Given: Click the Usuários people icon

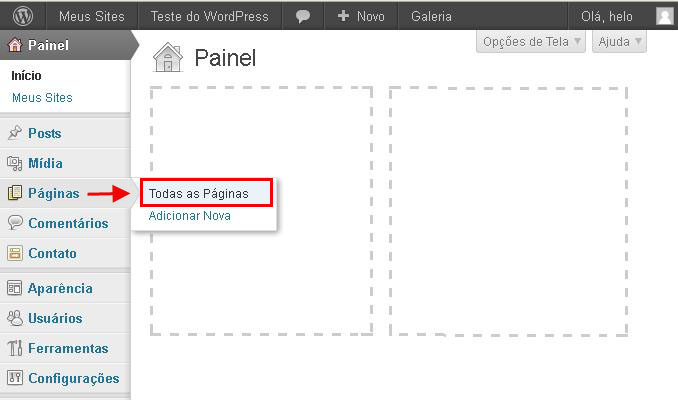Looking at the screenshot, I should point(15,318).
